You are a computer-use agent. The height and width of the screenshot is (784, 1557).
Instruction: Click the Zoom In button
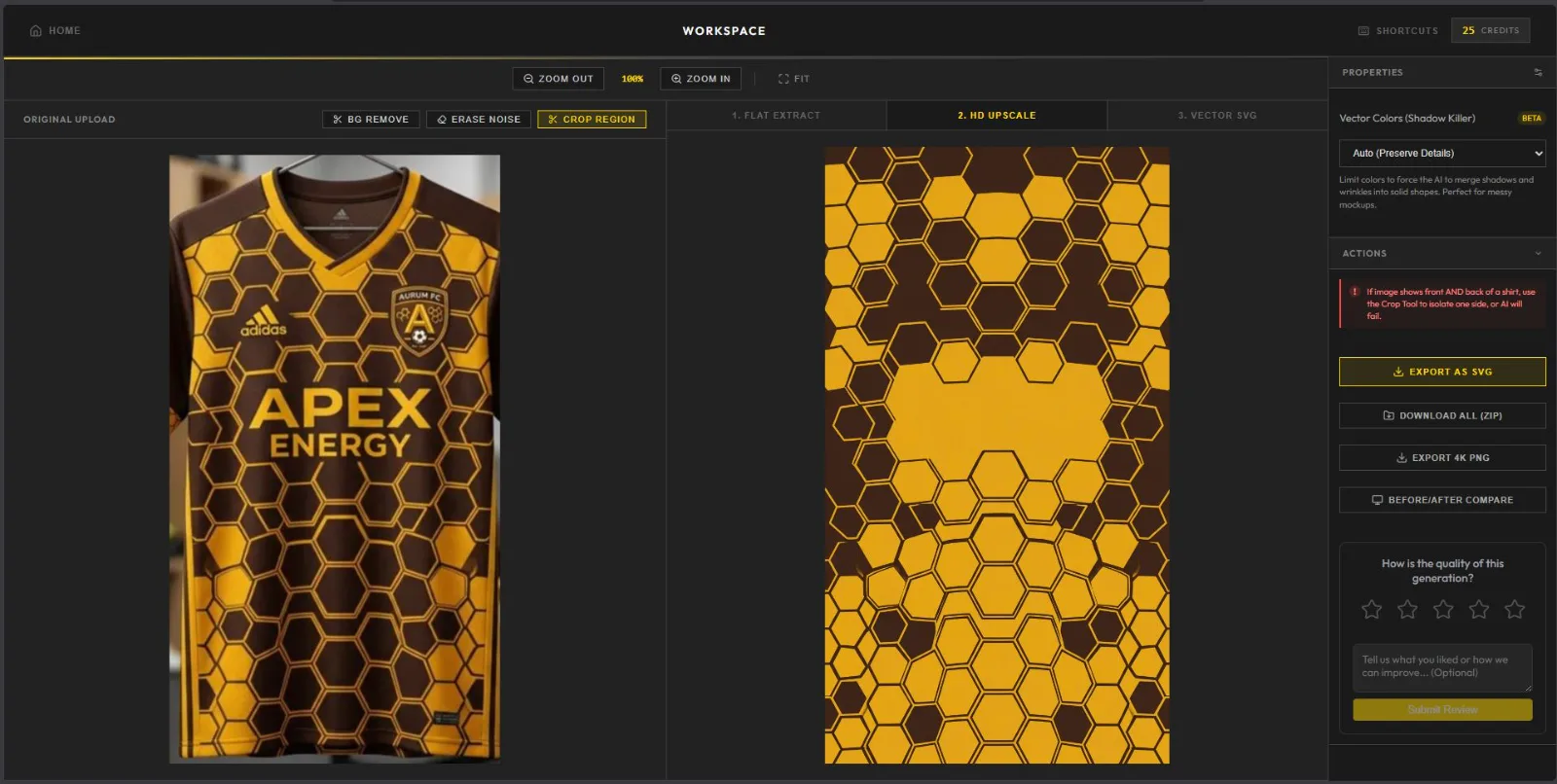701,79
